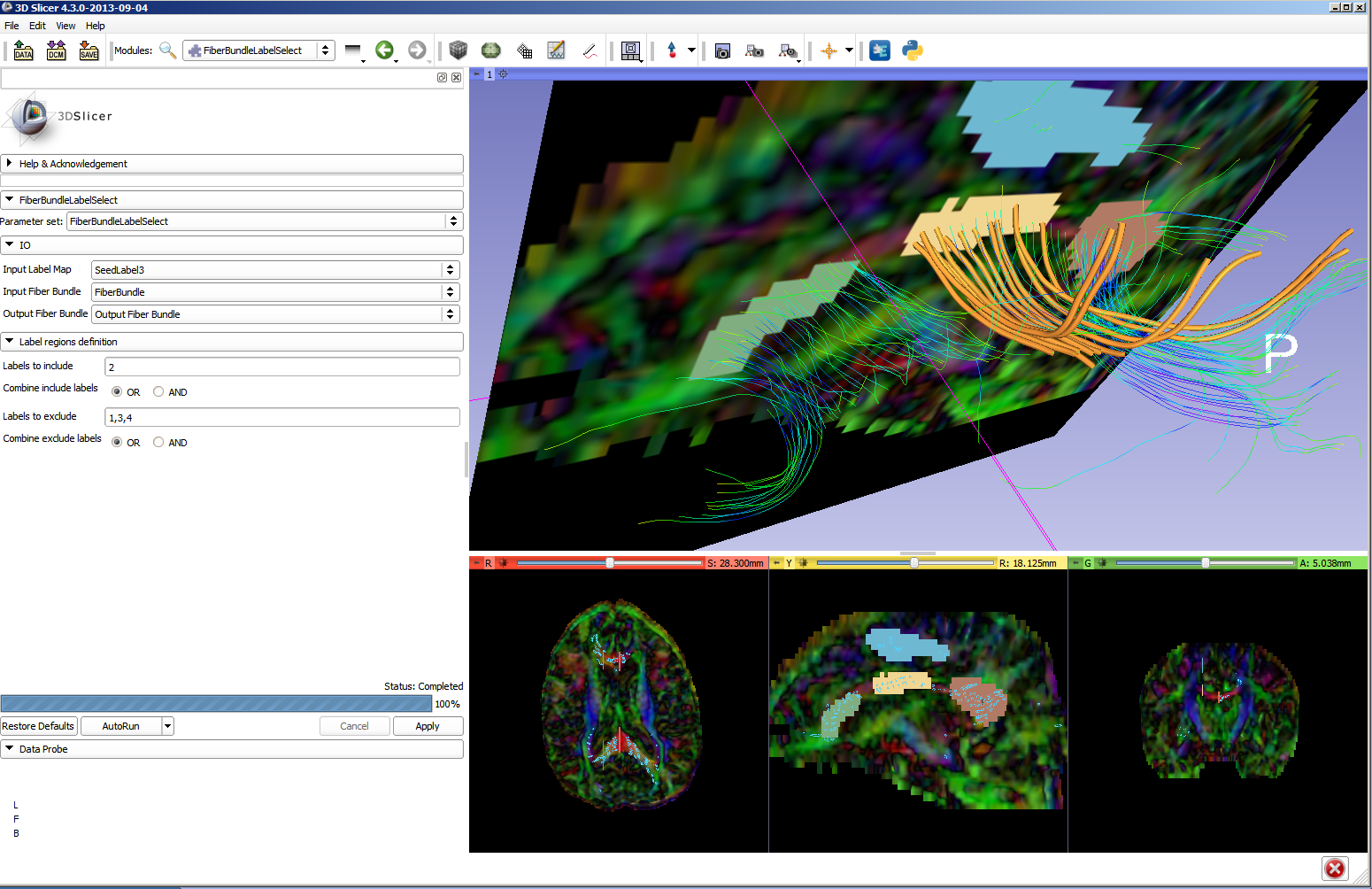
Task: Click the SAVE scene icon
Action: coord(89,50)
